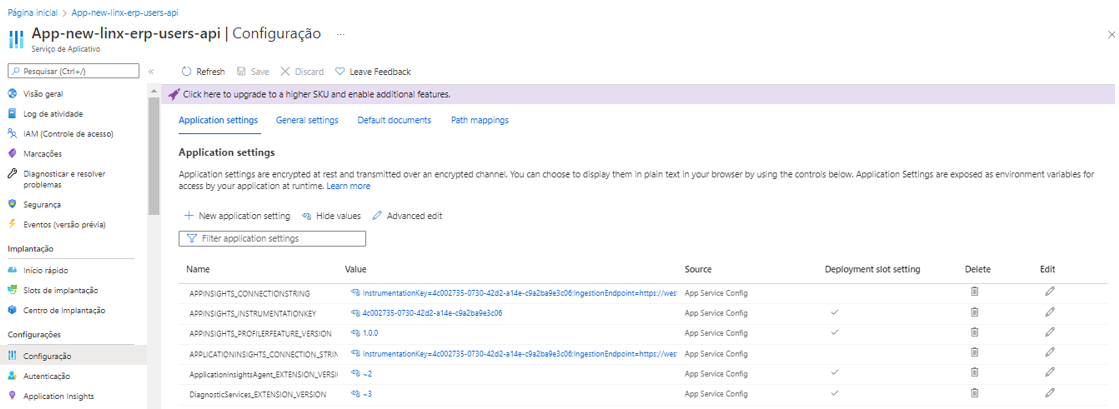The image size is (1119, 409).
Task: Click the Name column header
Action: pos(198,270)
